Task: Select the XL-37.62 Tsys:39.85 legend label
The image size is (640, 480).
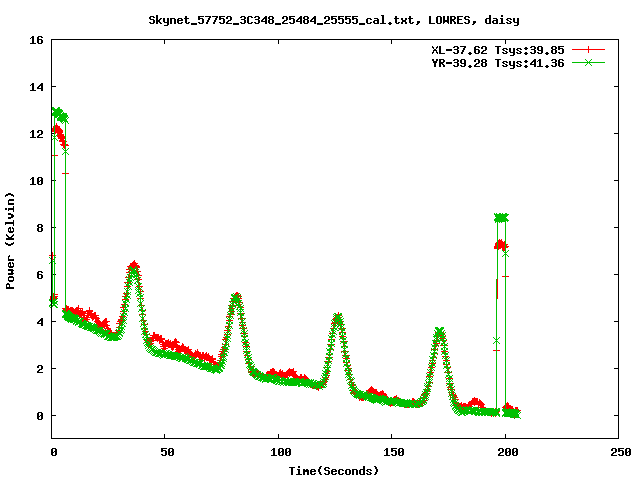Action: 498,50
